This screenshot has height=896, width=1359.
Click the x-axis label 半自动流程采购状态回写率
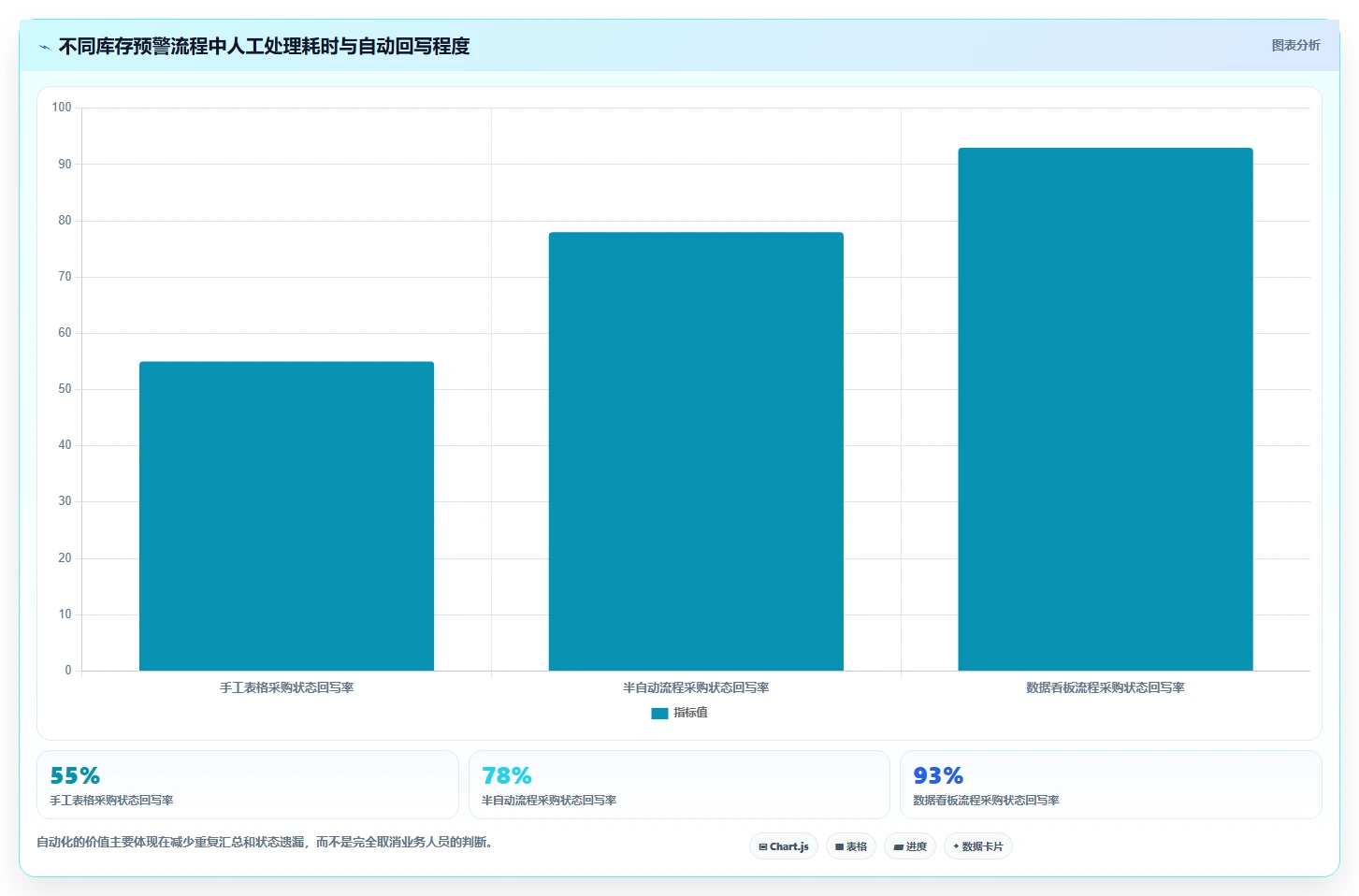click(696, 687)
